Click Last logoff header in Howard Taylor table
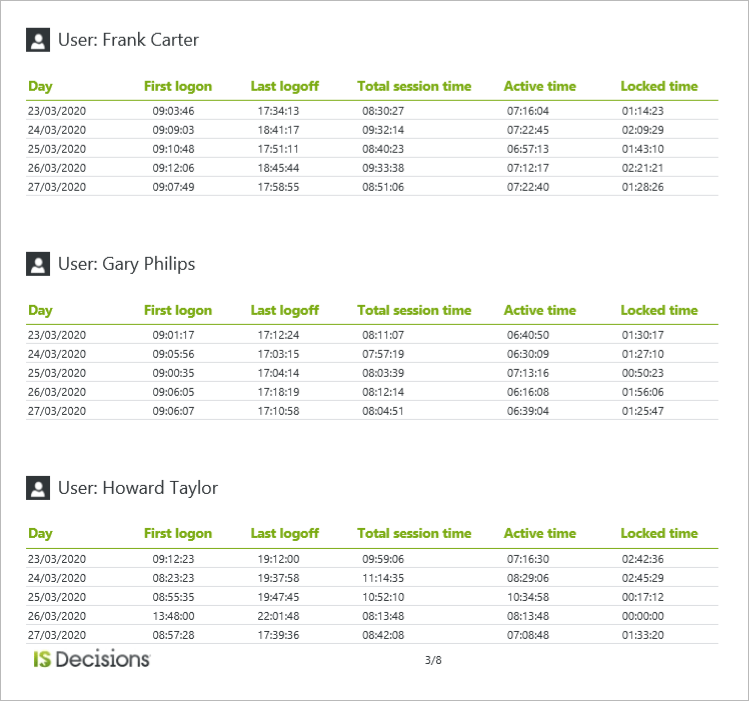This screenshot has height=701, width=749. (x=284, y=533)
